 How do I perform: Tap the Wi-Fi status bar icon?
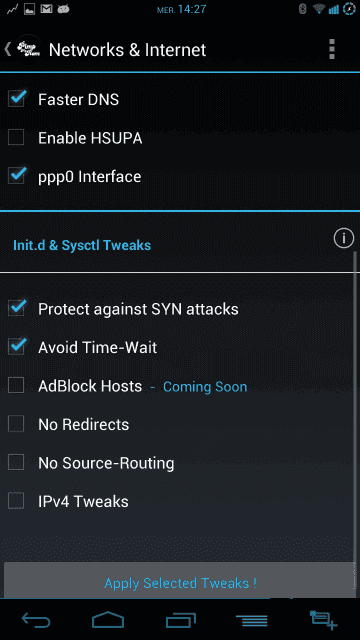pyautogui.click(x=319, y=9)
